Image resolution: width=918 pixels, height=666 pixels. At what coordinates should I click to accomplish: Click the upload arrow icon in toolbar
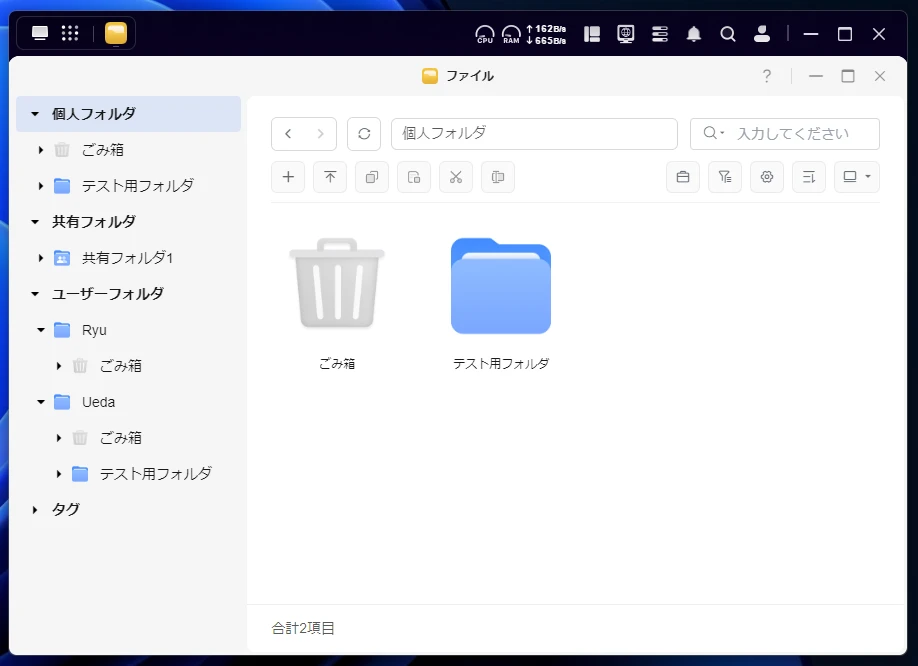tap(330, 177)
